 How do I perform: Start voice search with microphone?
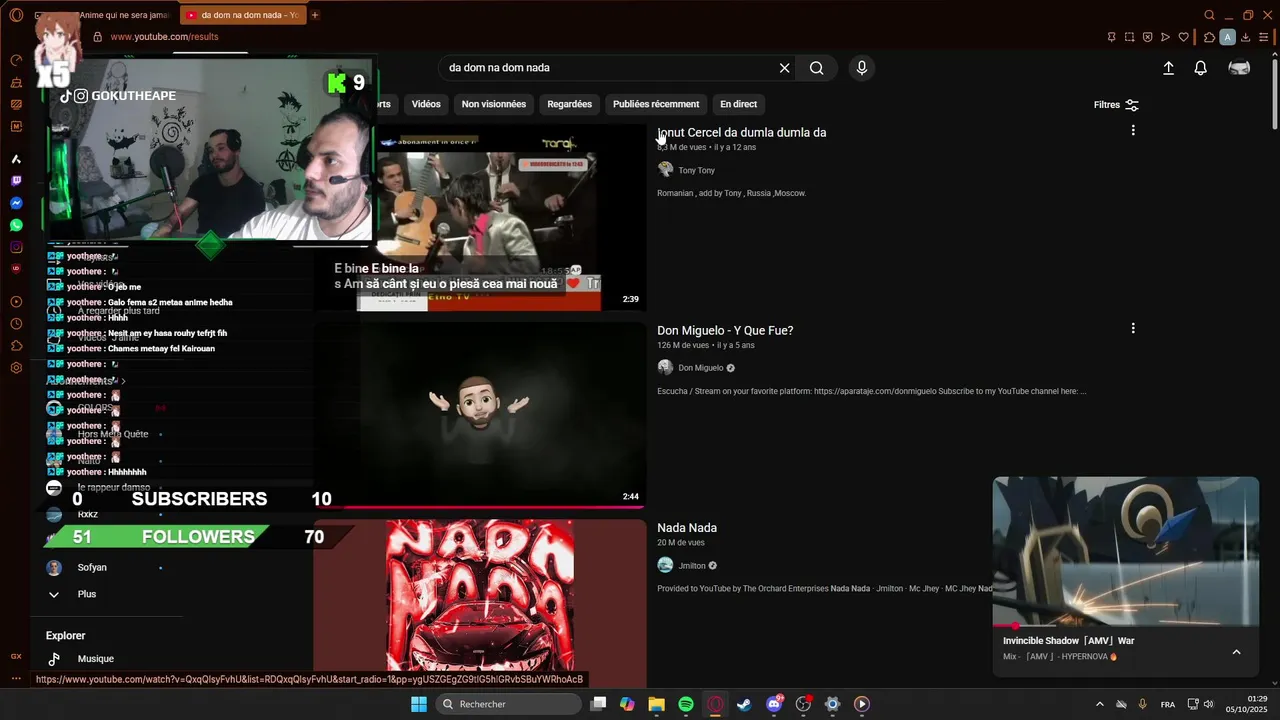862,68
